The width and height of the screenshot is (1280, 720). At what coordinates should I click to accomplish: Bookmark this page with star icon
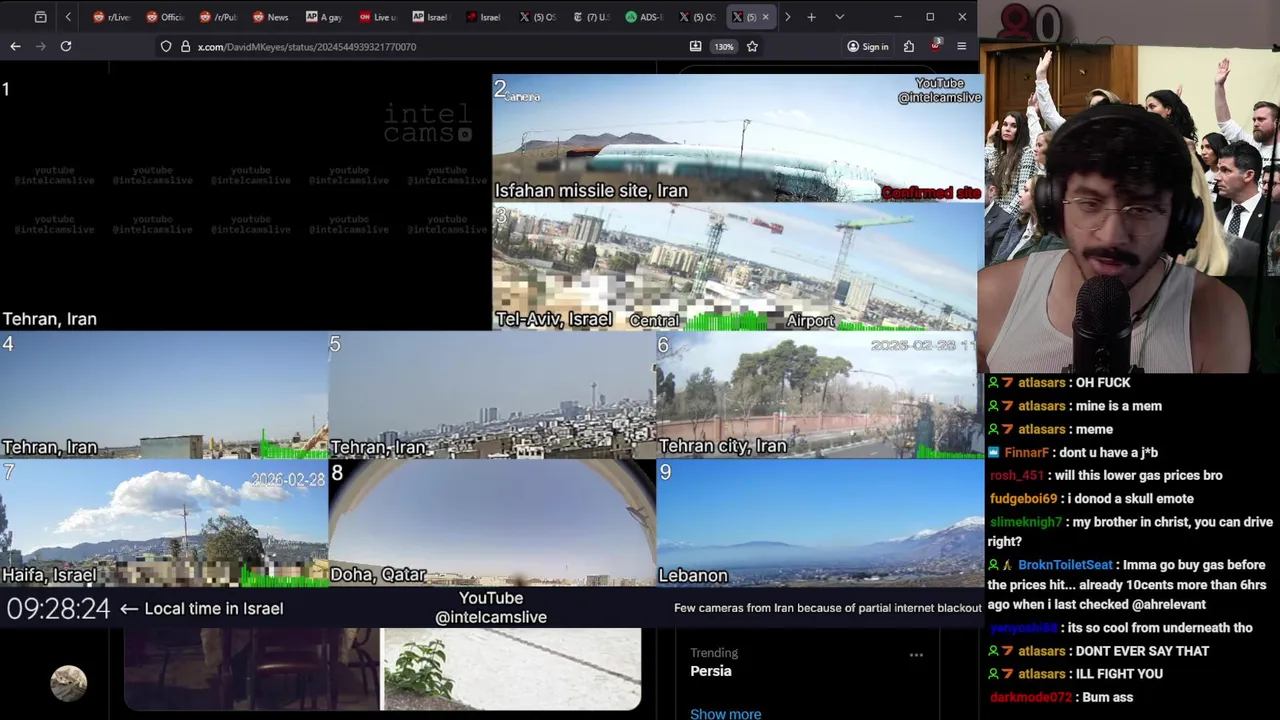coord(752,46)
